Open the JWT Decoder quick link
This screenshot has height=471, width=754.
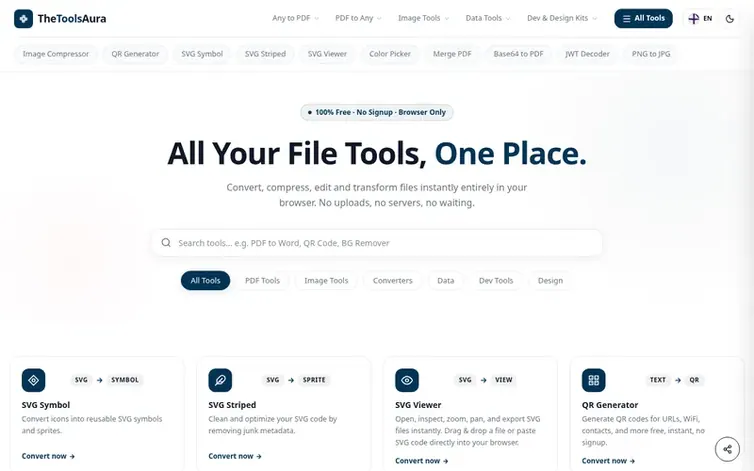click(x=587, y=54)
